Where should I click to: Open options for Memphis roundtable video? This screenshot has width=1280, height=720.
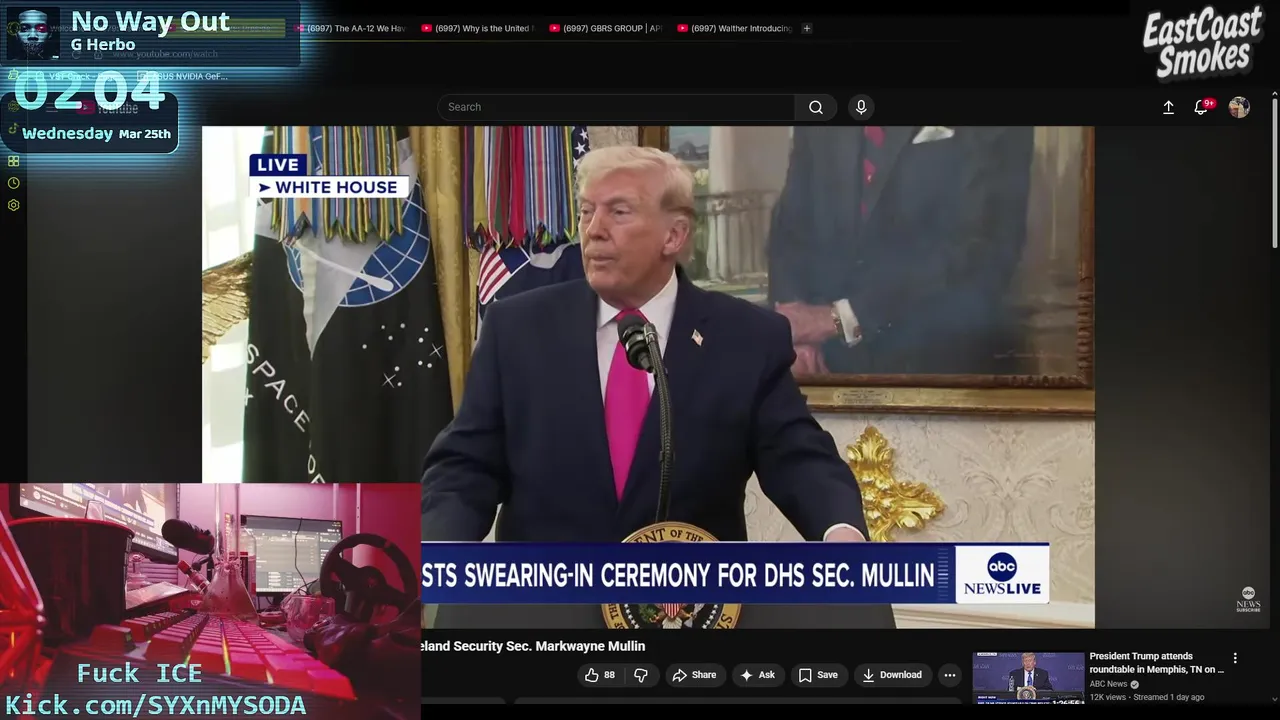coord(1235,658)
